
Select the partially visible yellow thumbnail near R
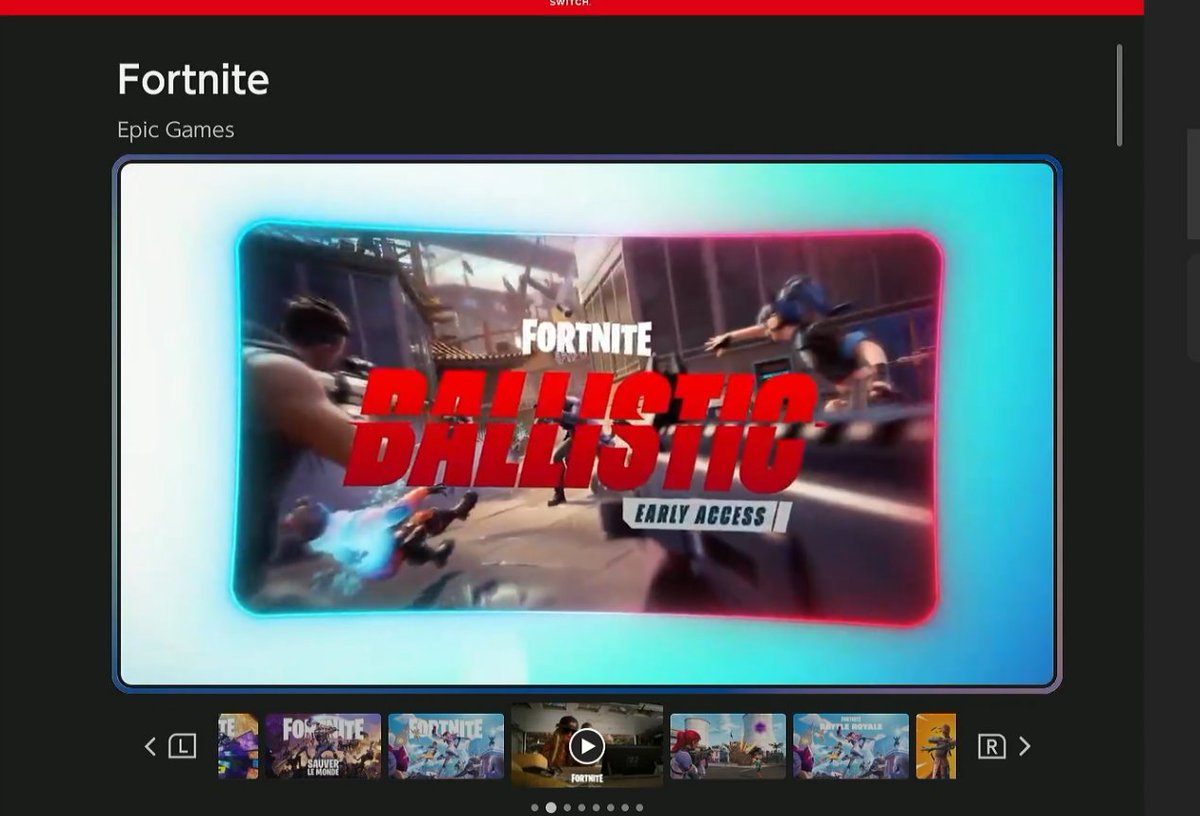(936, 746)
